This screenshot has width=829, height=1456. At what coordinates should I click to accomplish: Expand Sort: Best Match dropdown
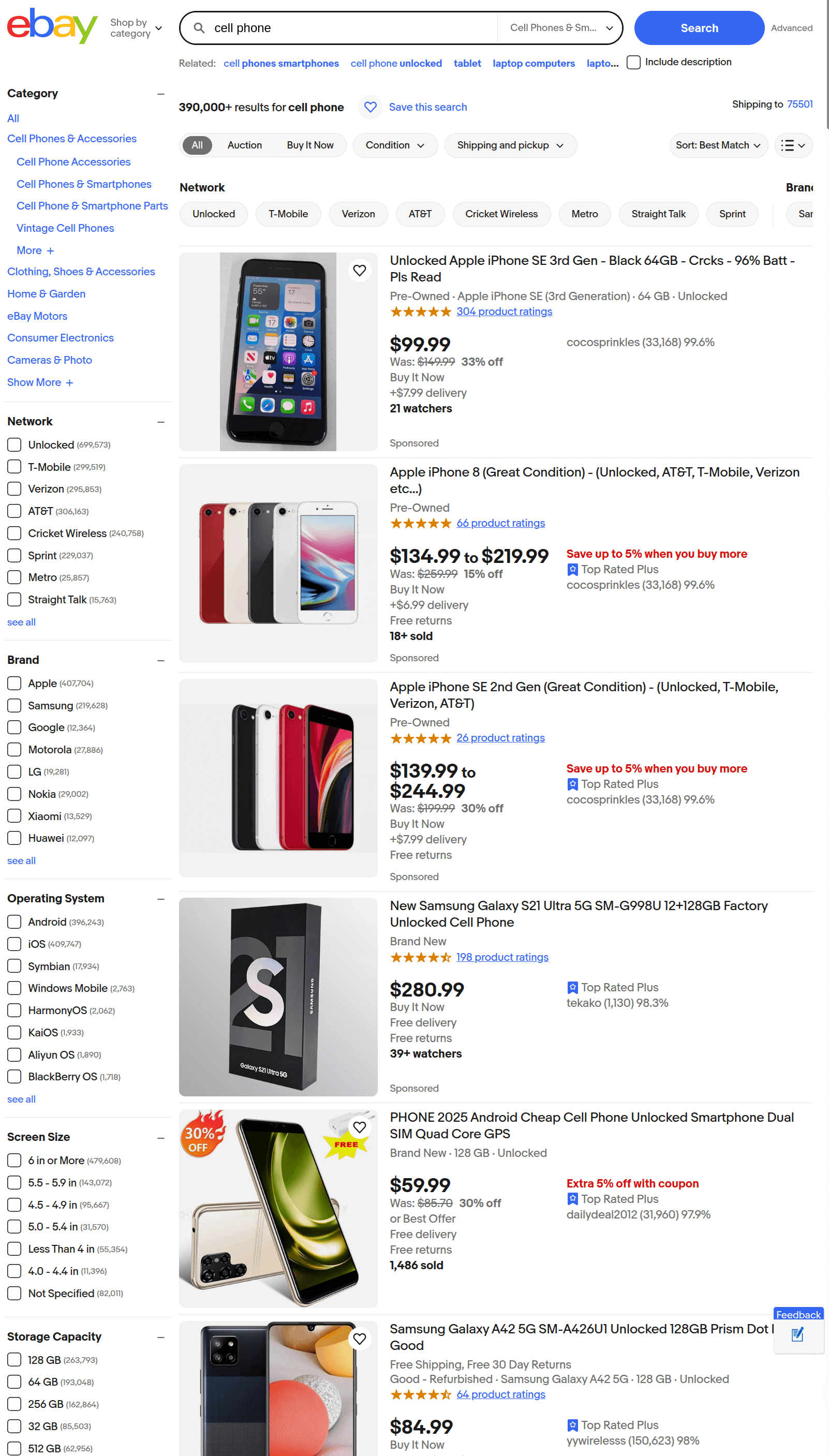coord(718,146)
